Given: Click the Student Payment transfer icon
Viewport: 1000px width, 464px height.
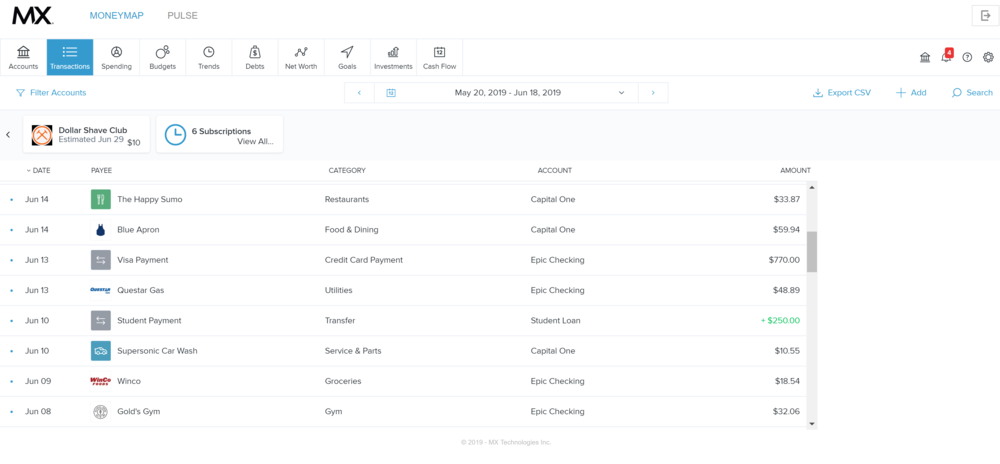Looking at the screenshot, I should [101, 321].
